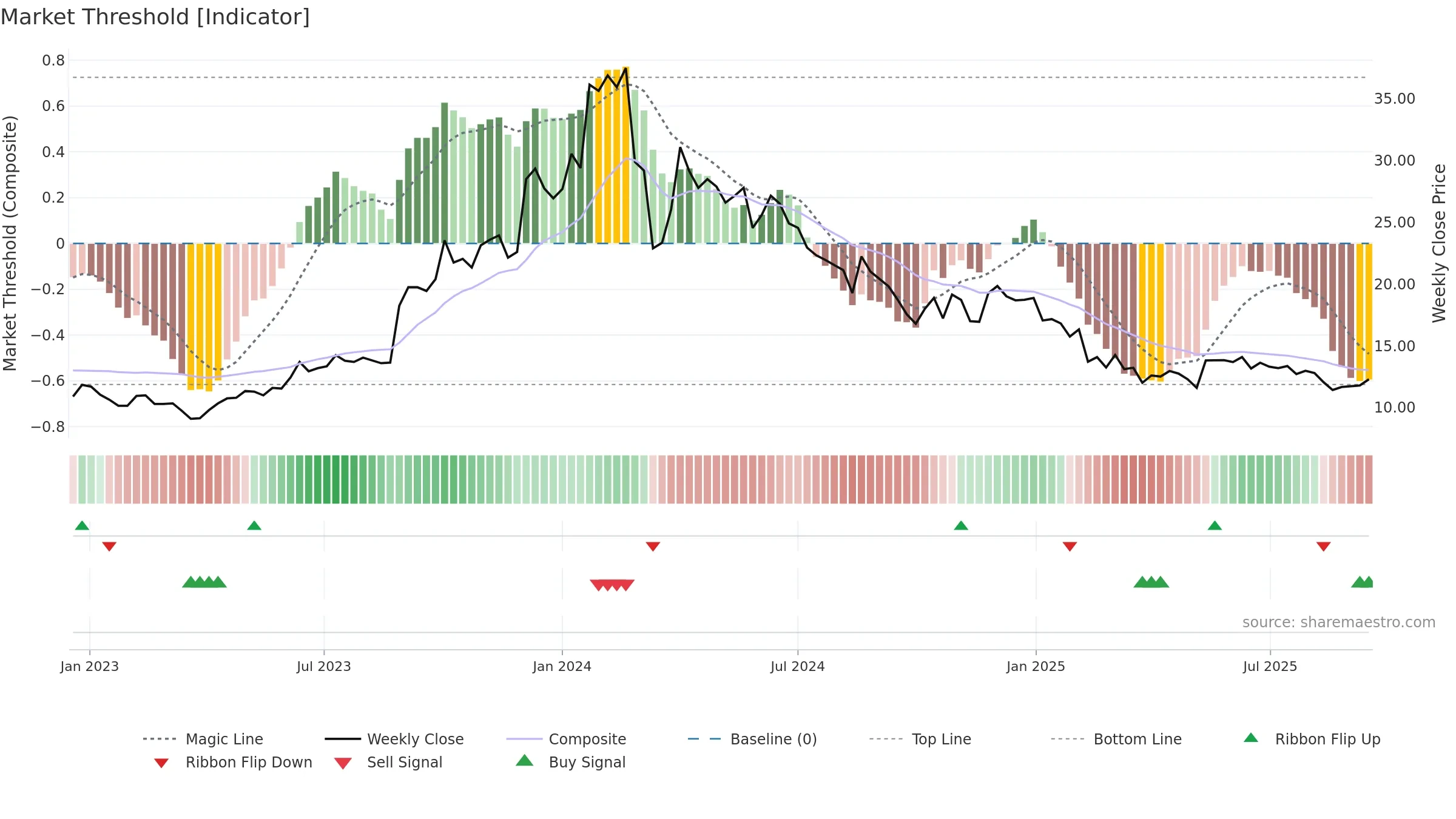Click the 35.00 tick on price axis

(x=1395, y=99)
